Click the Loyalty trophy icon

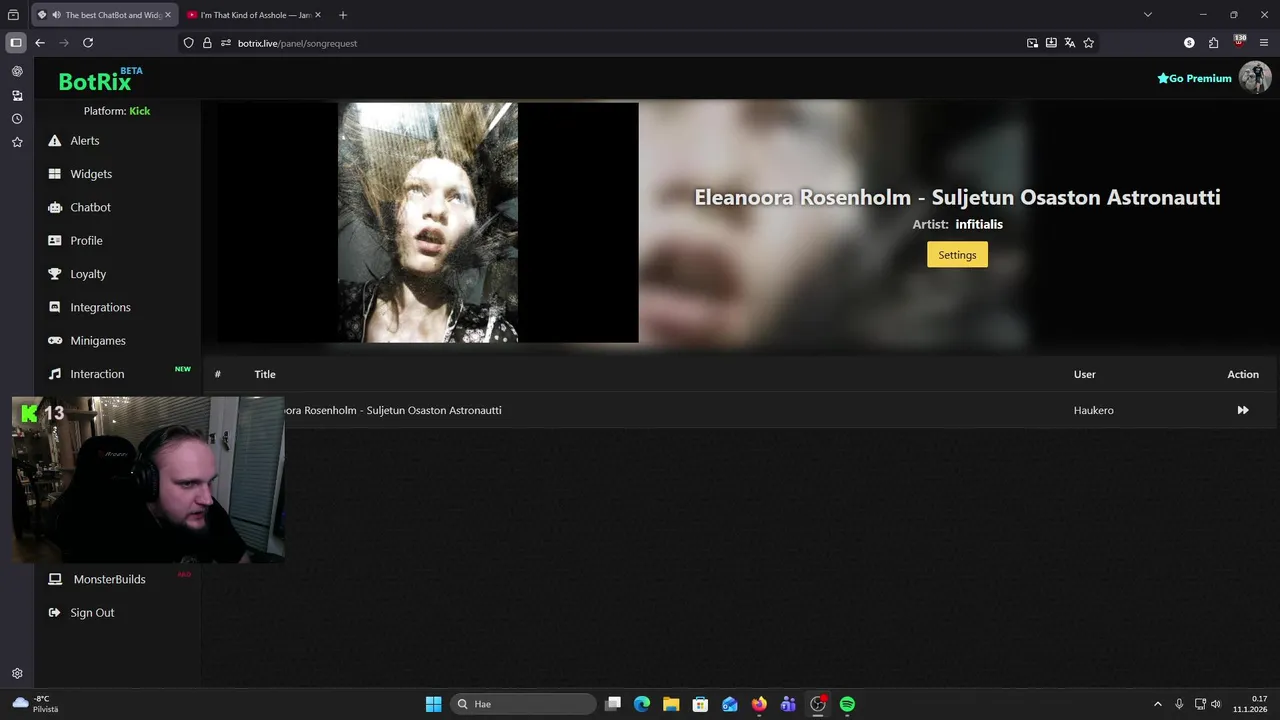tap(55, 274)
